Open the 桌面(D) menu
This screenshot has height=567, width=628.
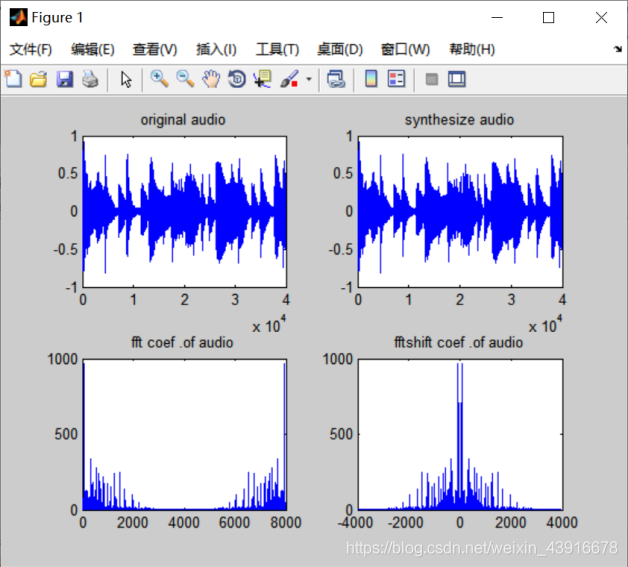340,50
